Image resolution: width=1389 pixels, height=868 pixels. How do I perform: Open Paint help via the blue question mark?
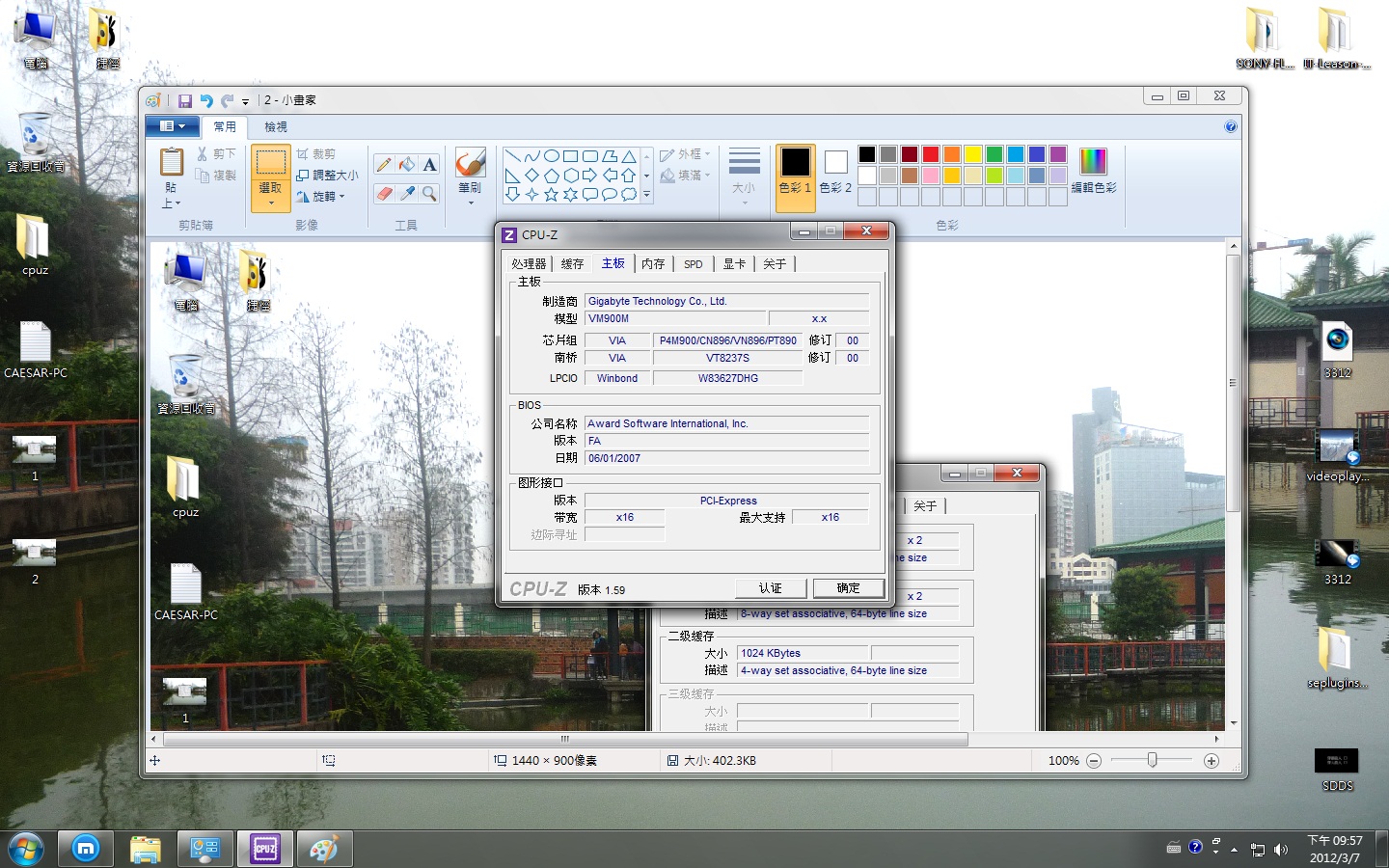[1230, 126]
